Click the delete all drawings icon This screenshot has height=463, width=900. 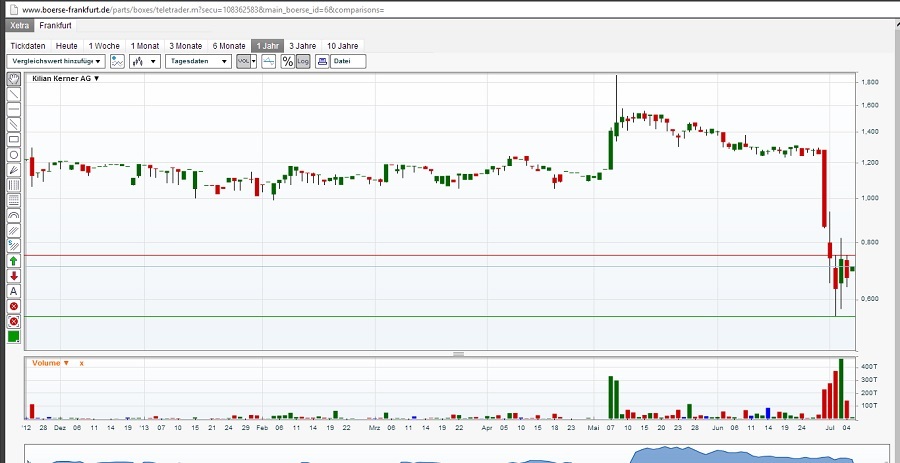(x=14, y=321)
